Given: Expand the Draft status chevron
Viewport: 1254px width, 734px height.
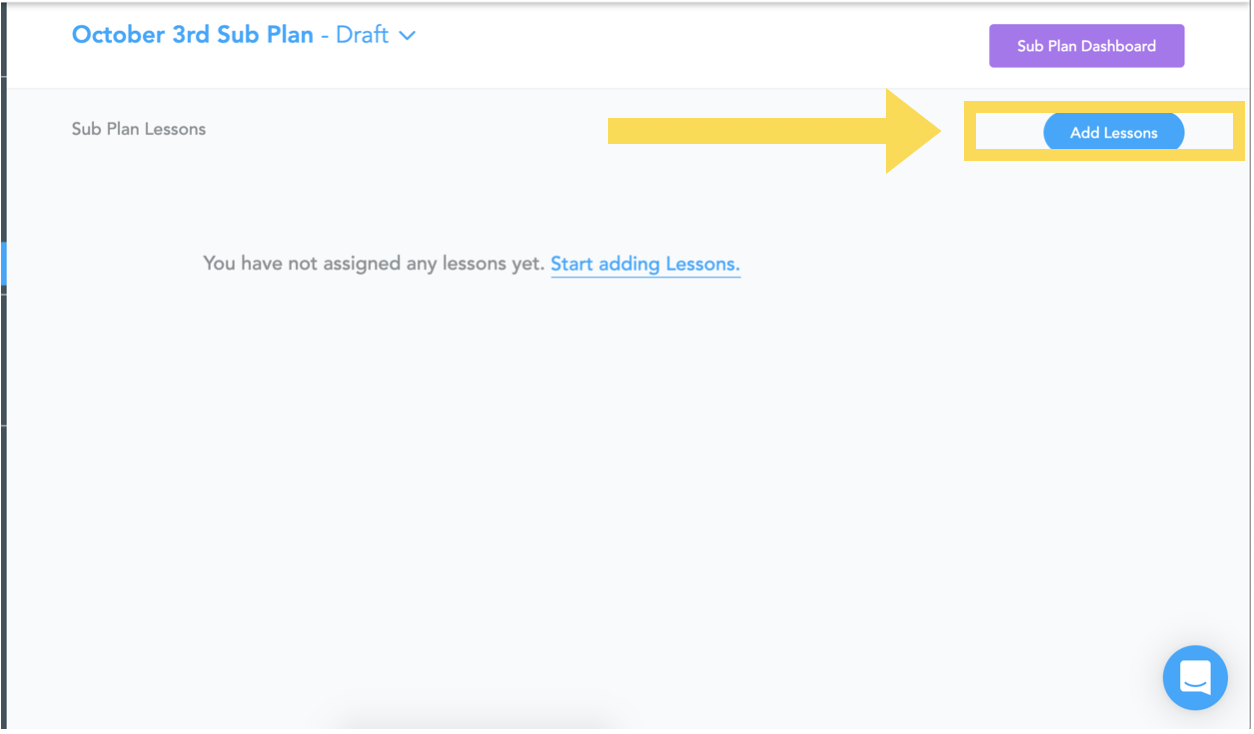Looking at the screenshot, I should click(407, 36).
